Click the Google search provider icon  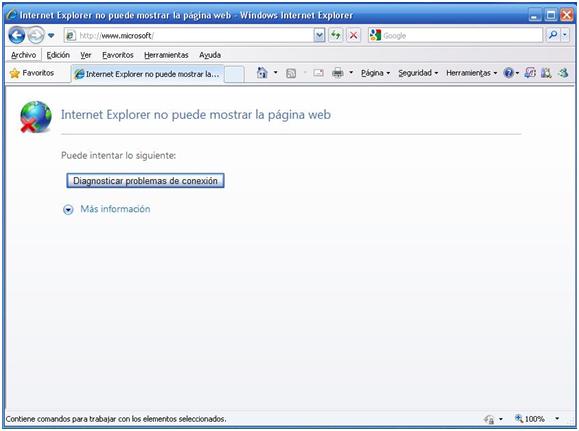point(375,35)
